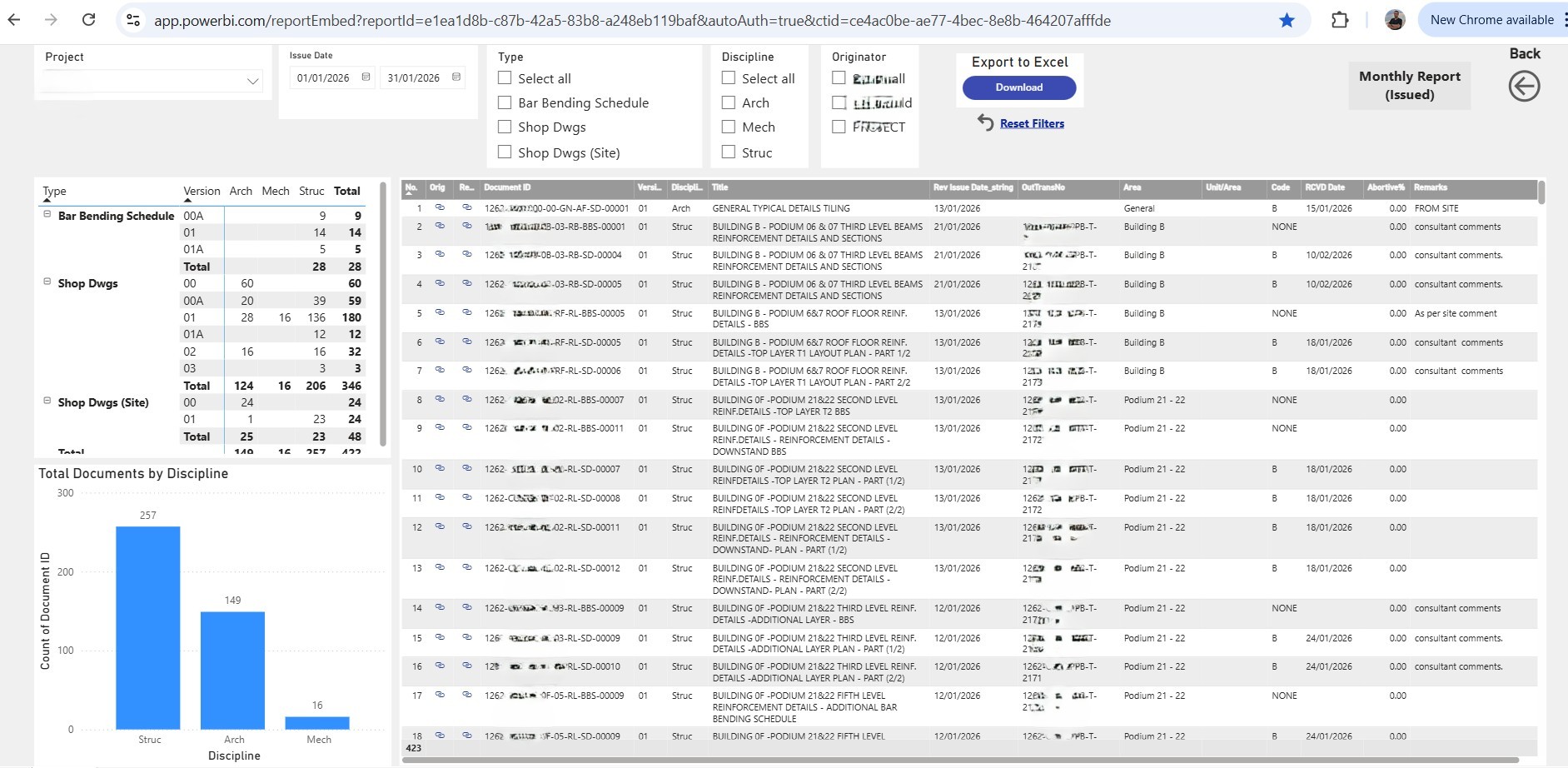
Task: Collapse the Shop Dwgs matrix row group
Action: coord(47,282)
